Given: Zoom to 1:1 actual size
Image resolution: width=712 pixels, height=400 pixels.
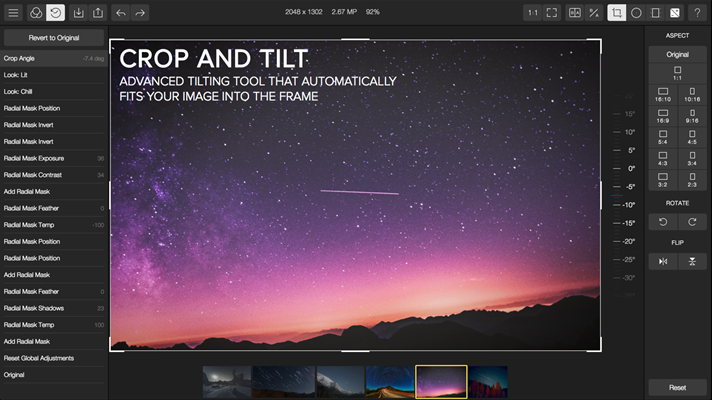Looking at the screenshot, I should (x=533, y=13).
